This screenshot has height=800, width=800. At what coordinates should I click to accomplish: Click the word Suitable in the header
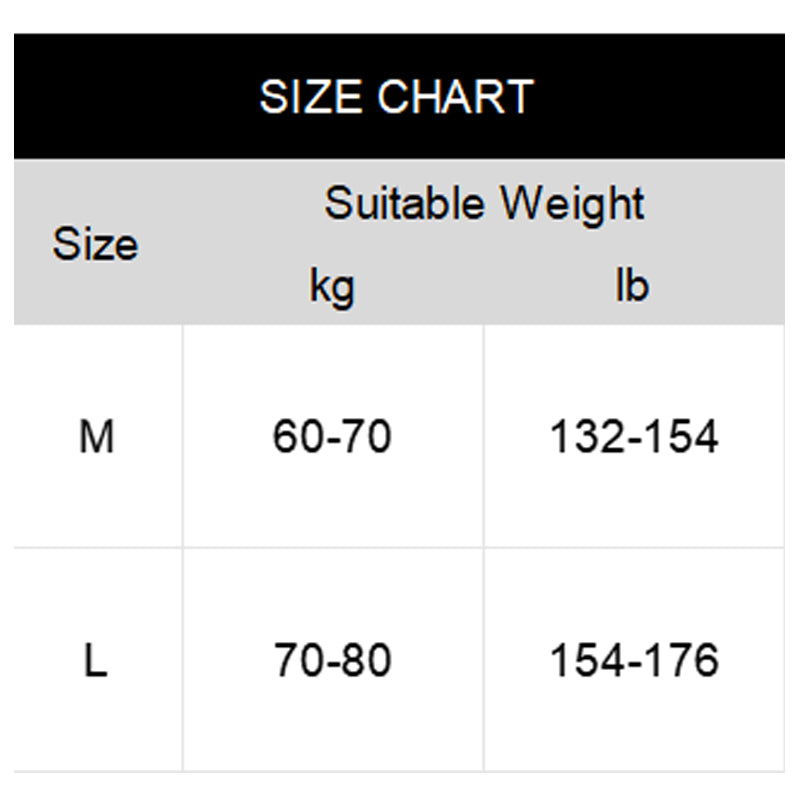coord(406,204)
